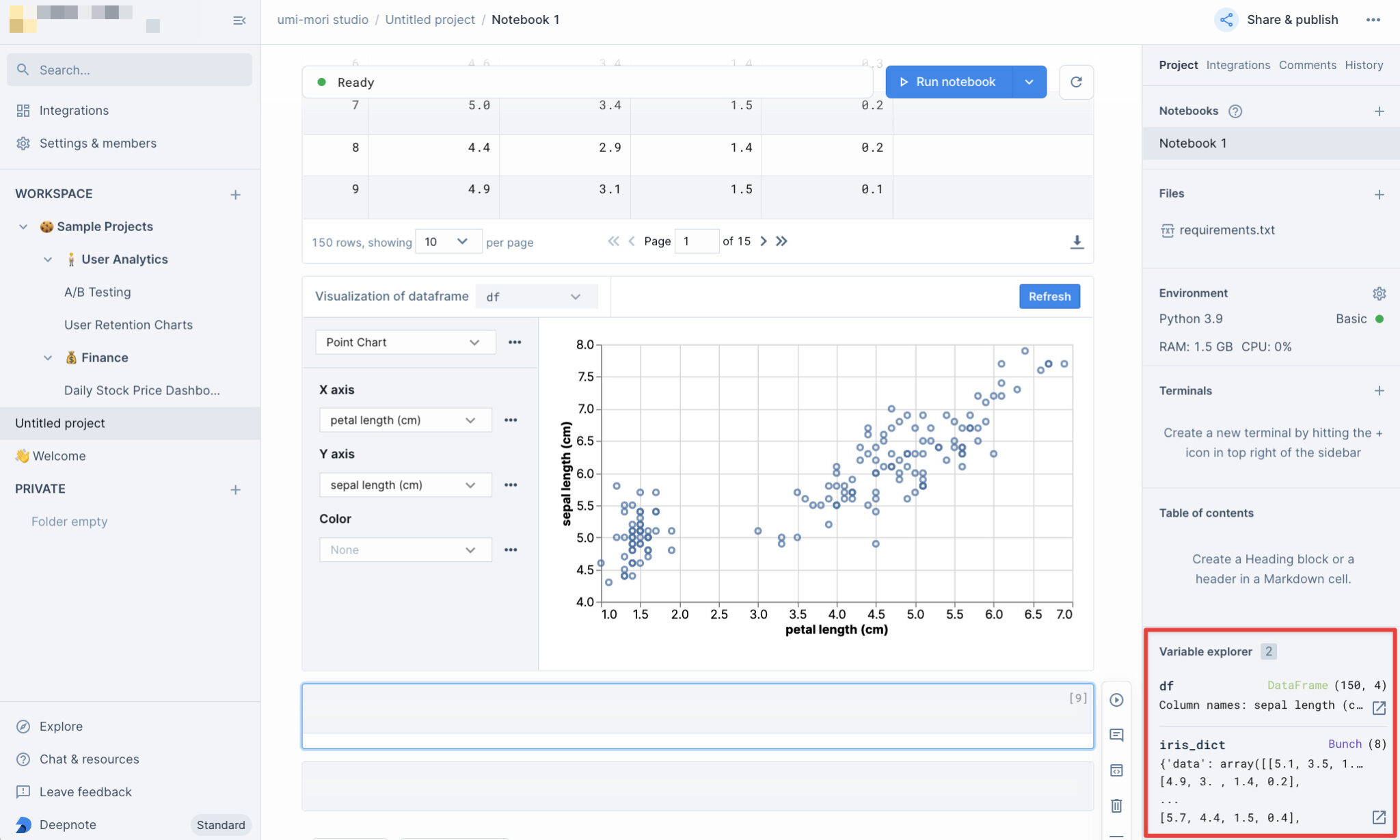
Task: Open the cell comment icon
Action: 1116,735
